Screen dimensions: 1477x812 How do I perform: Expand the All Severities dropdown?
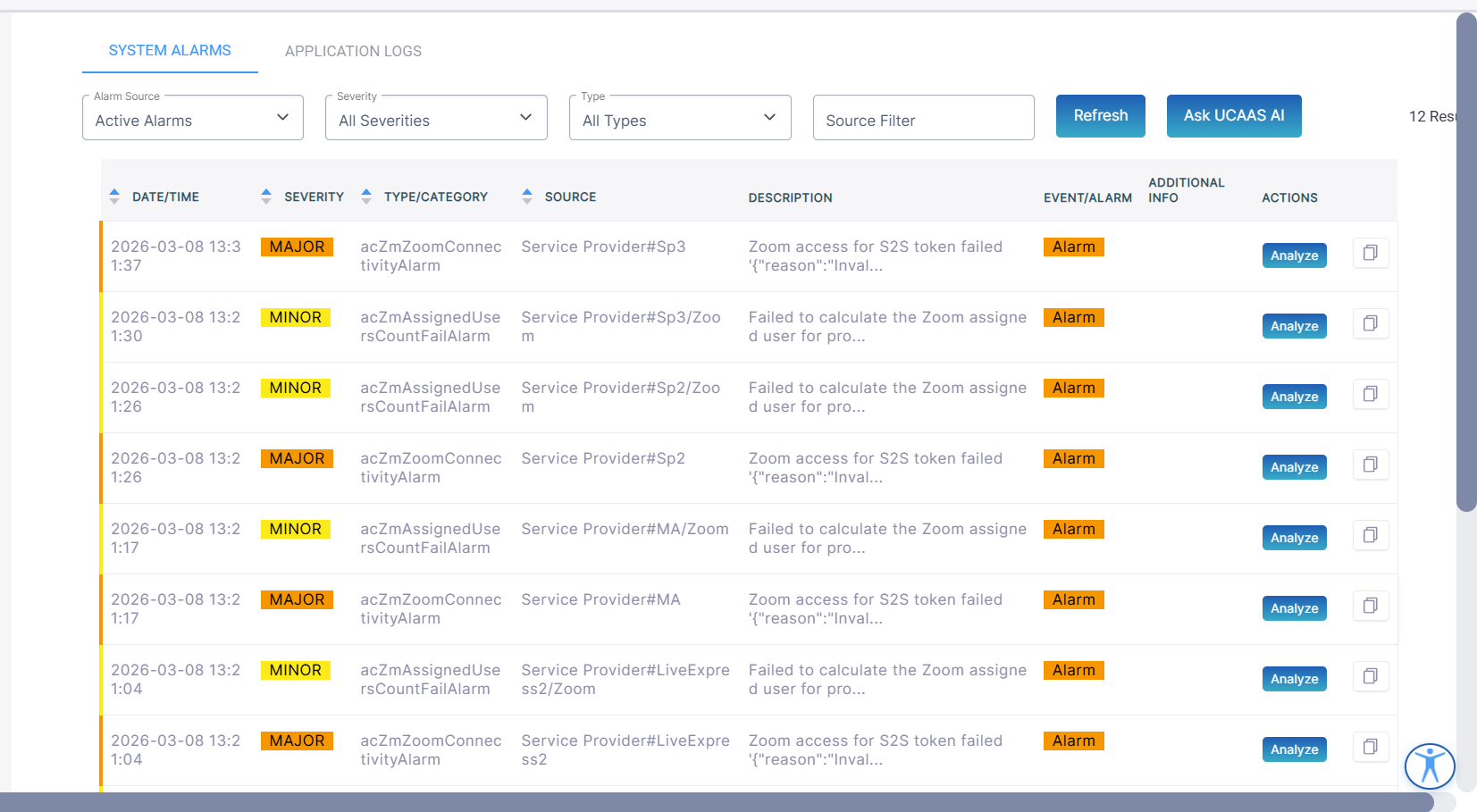click(x=436, y=119)
